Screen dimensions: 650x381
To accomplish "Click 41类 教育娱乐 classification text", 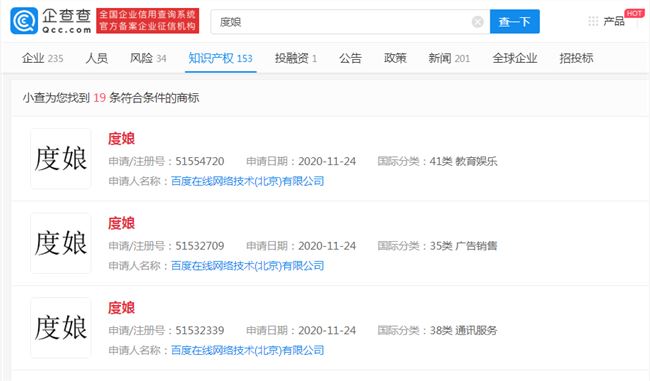I will point(463,161).
